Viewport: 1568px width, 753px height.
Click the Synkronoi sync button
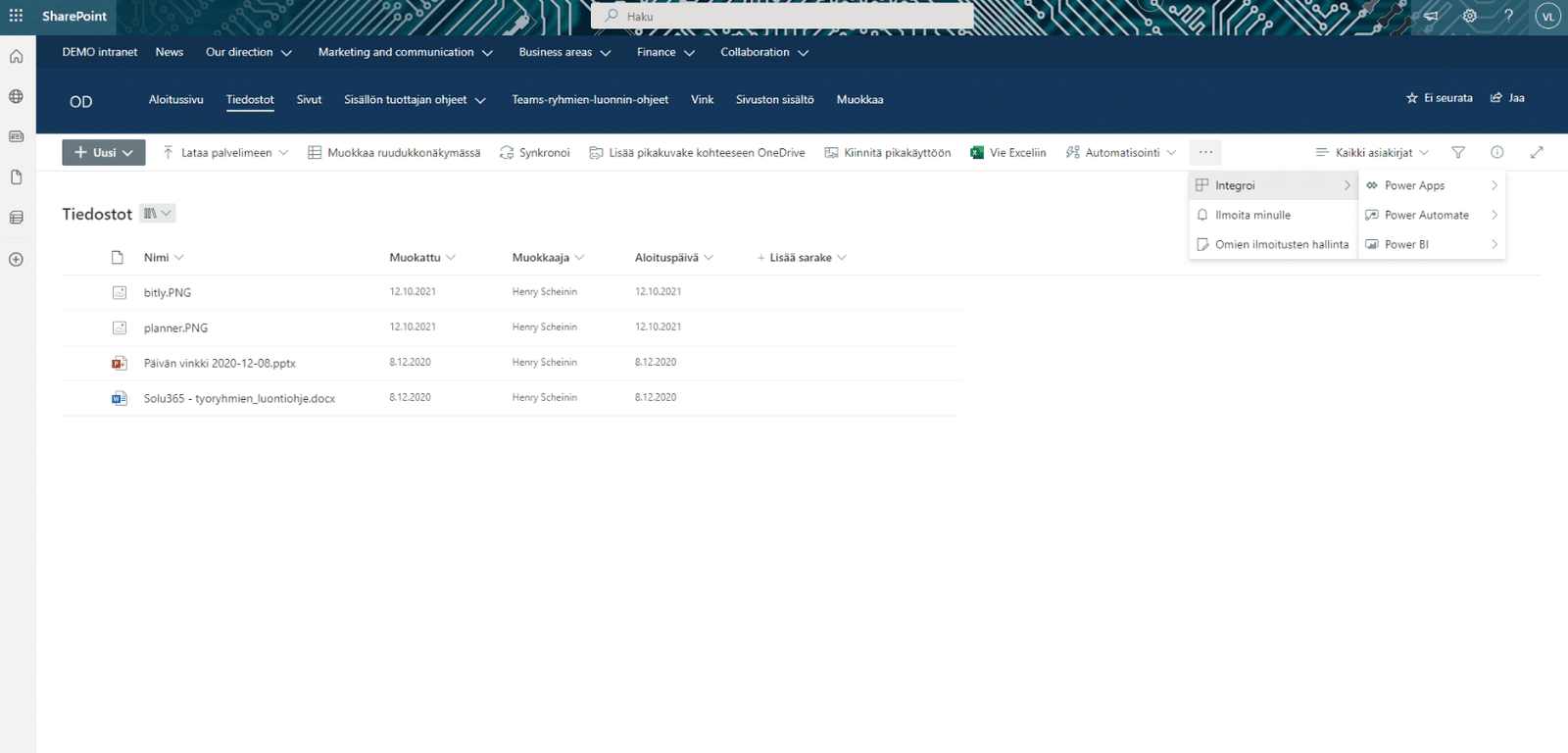pyautogui.click(x=534, y=153)
